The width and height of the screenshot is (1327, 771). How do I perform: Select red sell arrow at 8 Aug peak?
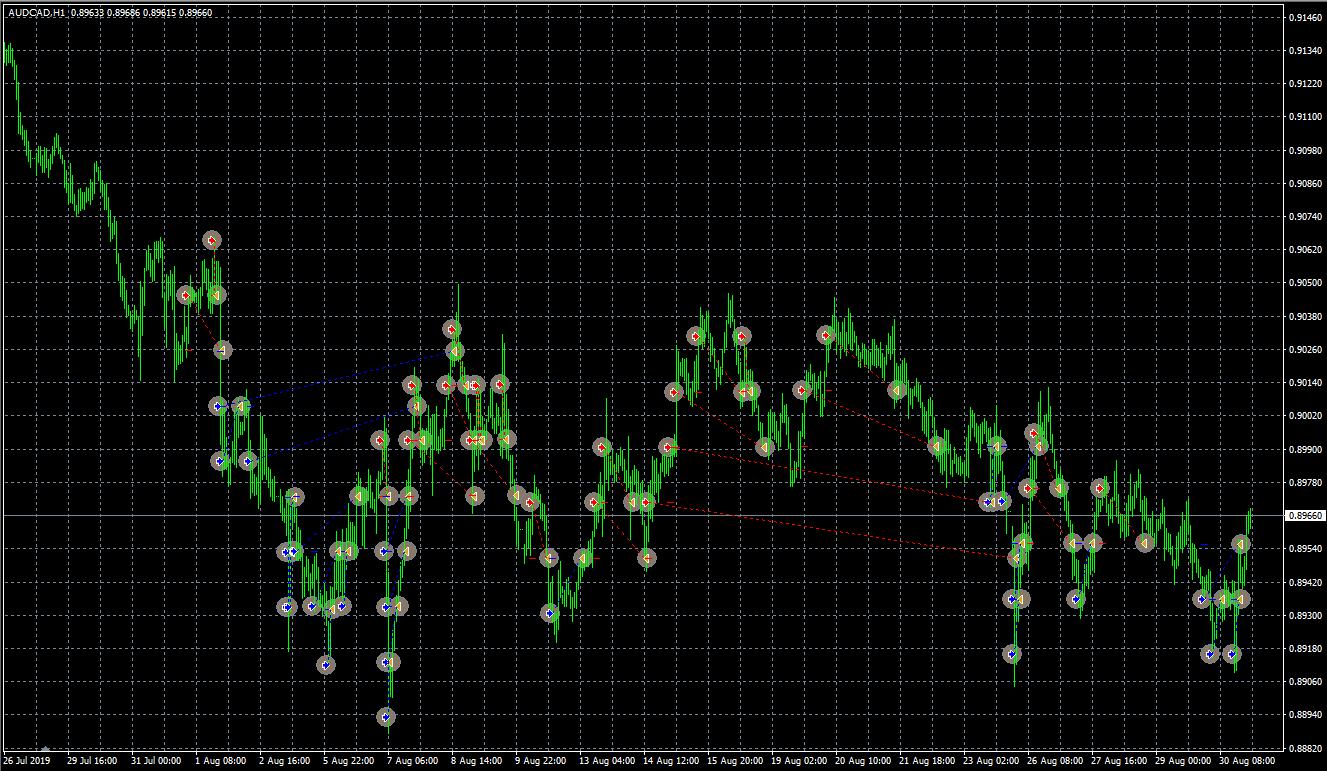pos(451,329)
